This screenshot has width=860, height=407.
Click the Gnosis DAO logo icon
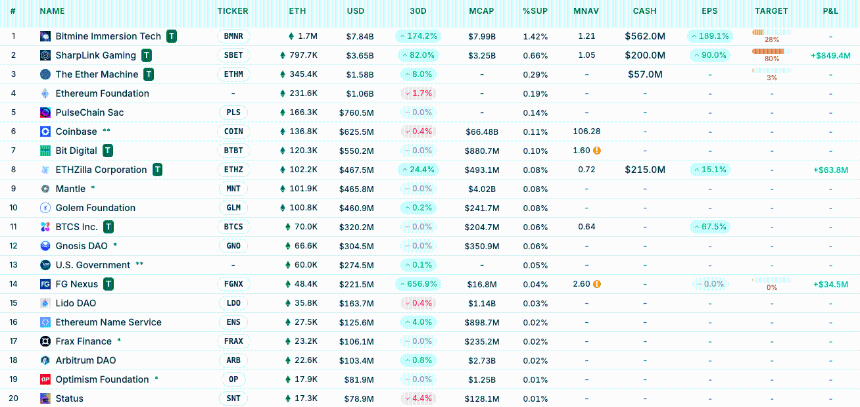[x=46, y=246]
